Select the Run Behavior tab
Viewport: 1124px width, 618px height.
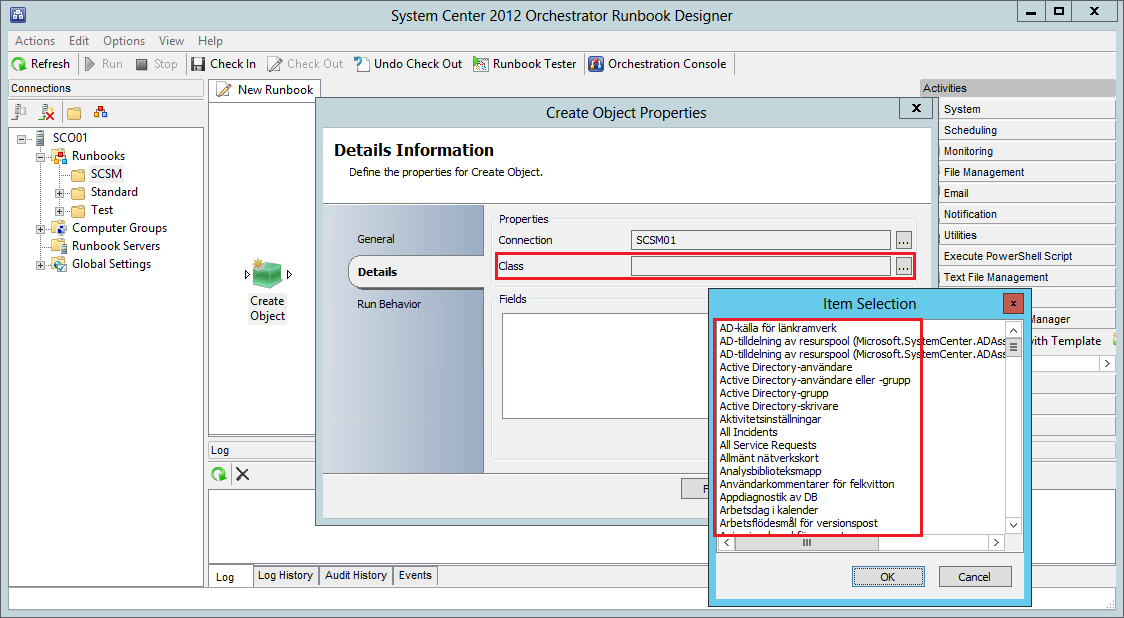point(389,304)
